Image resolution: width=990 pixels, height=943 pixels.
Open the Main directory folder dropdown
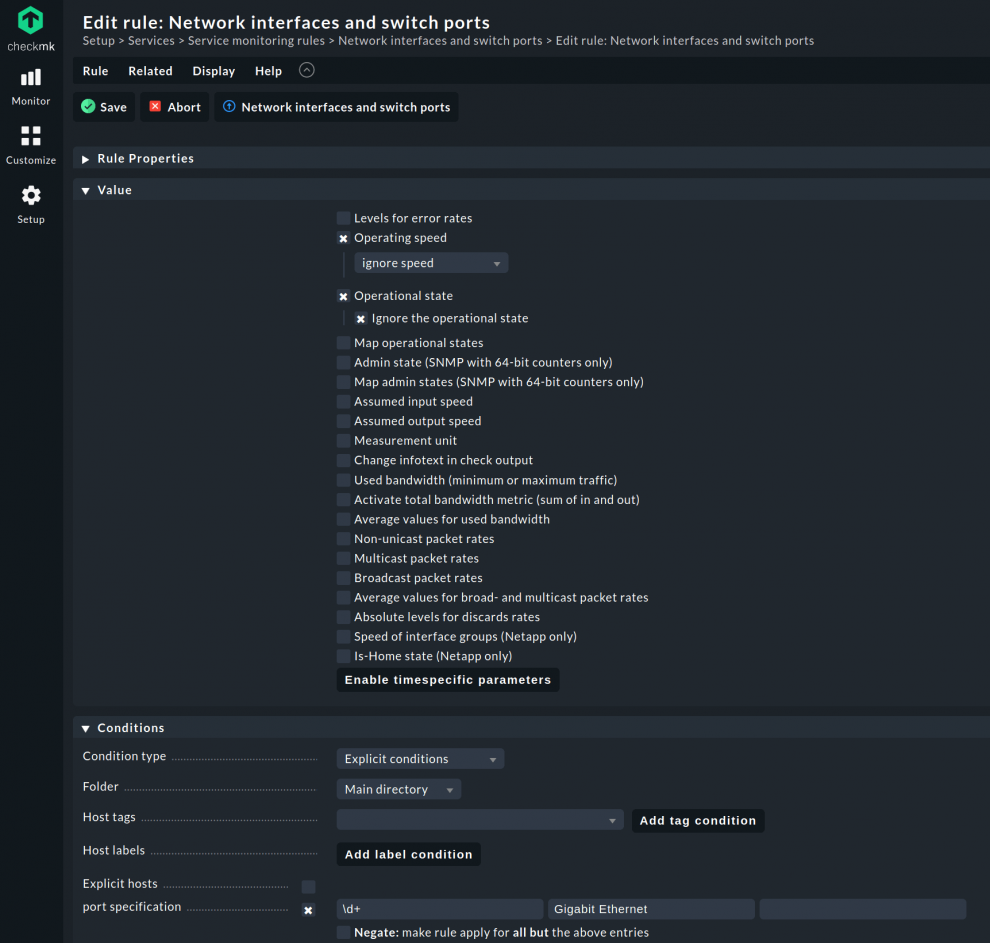click(x=397, y=789)
